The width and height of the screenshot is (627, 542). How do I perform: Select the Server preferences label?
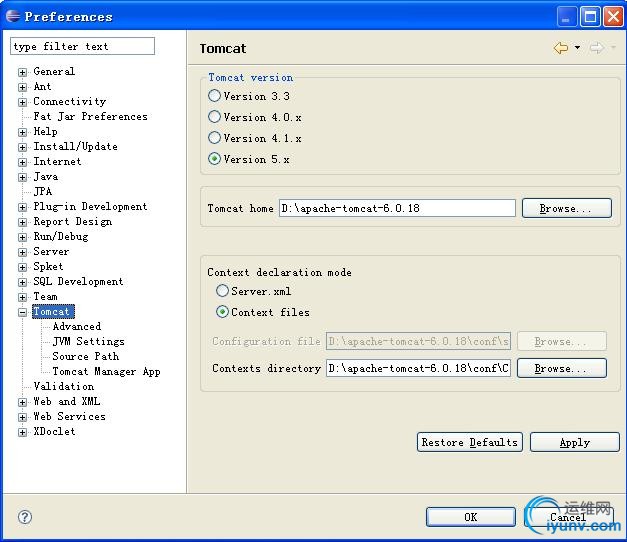[51, 252]
